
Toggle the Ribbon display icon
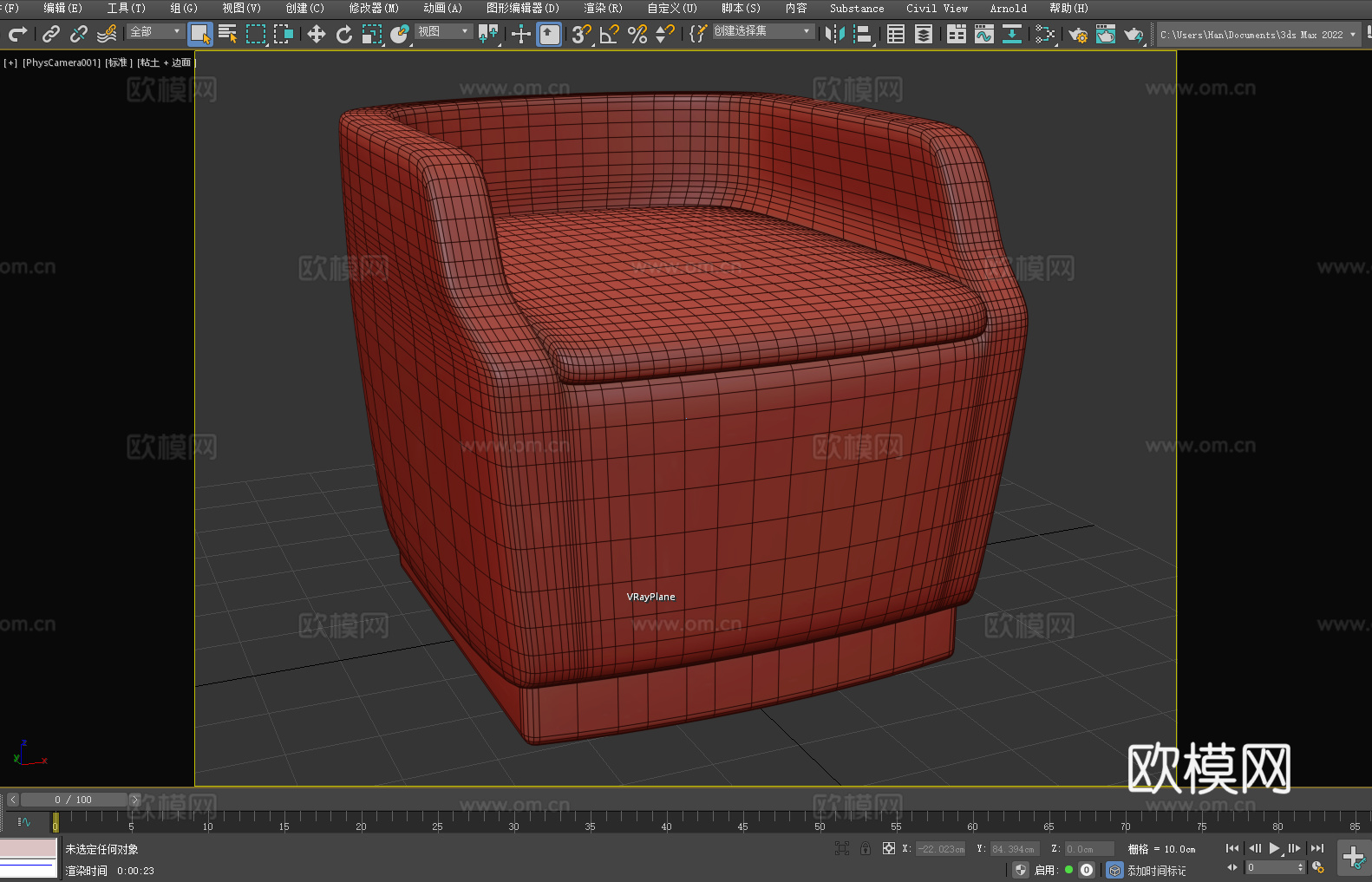957,34
